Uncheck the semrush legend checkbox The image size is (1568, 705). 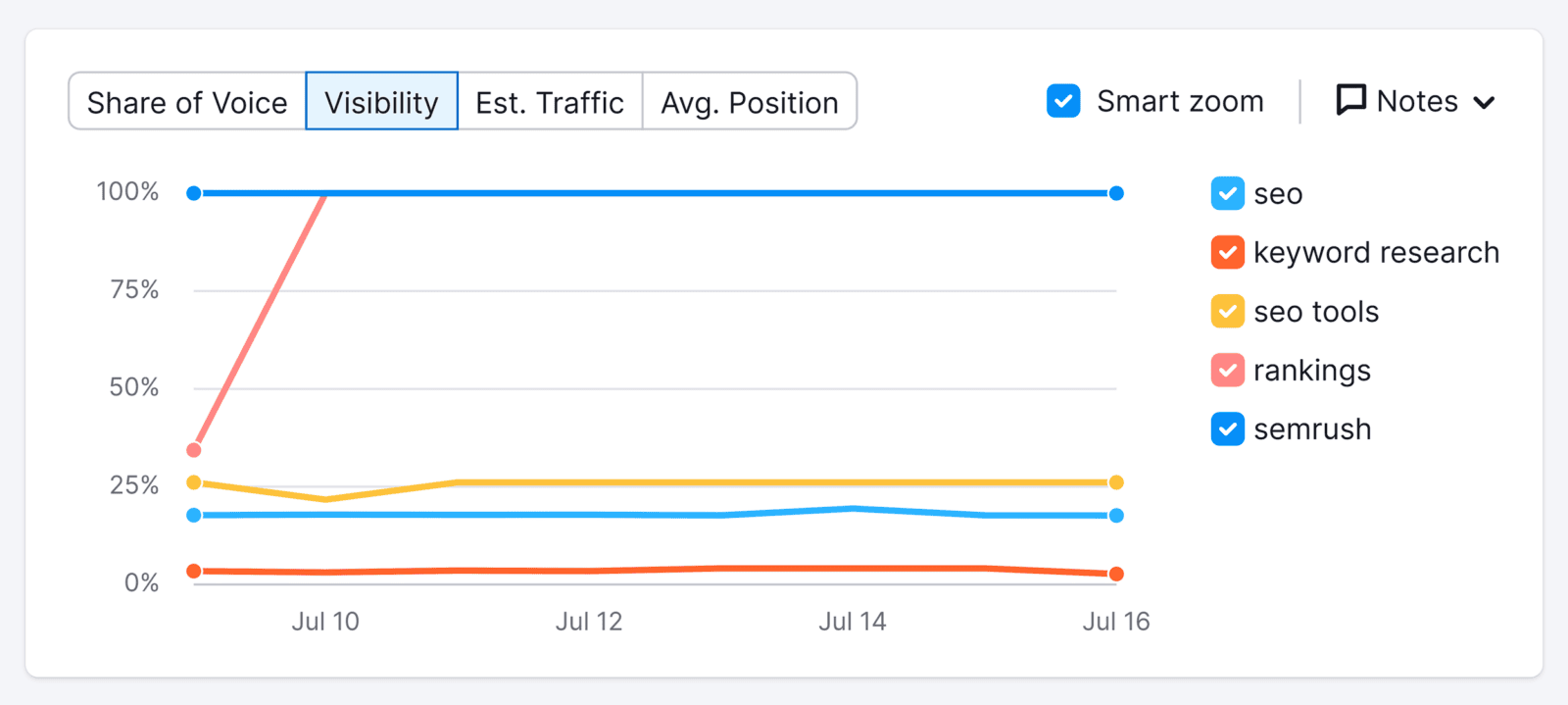click(1226, 428)
